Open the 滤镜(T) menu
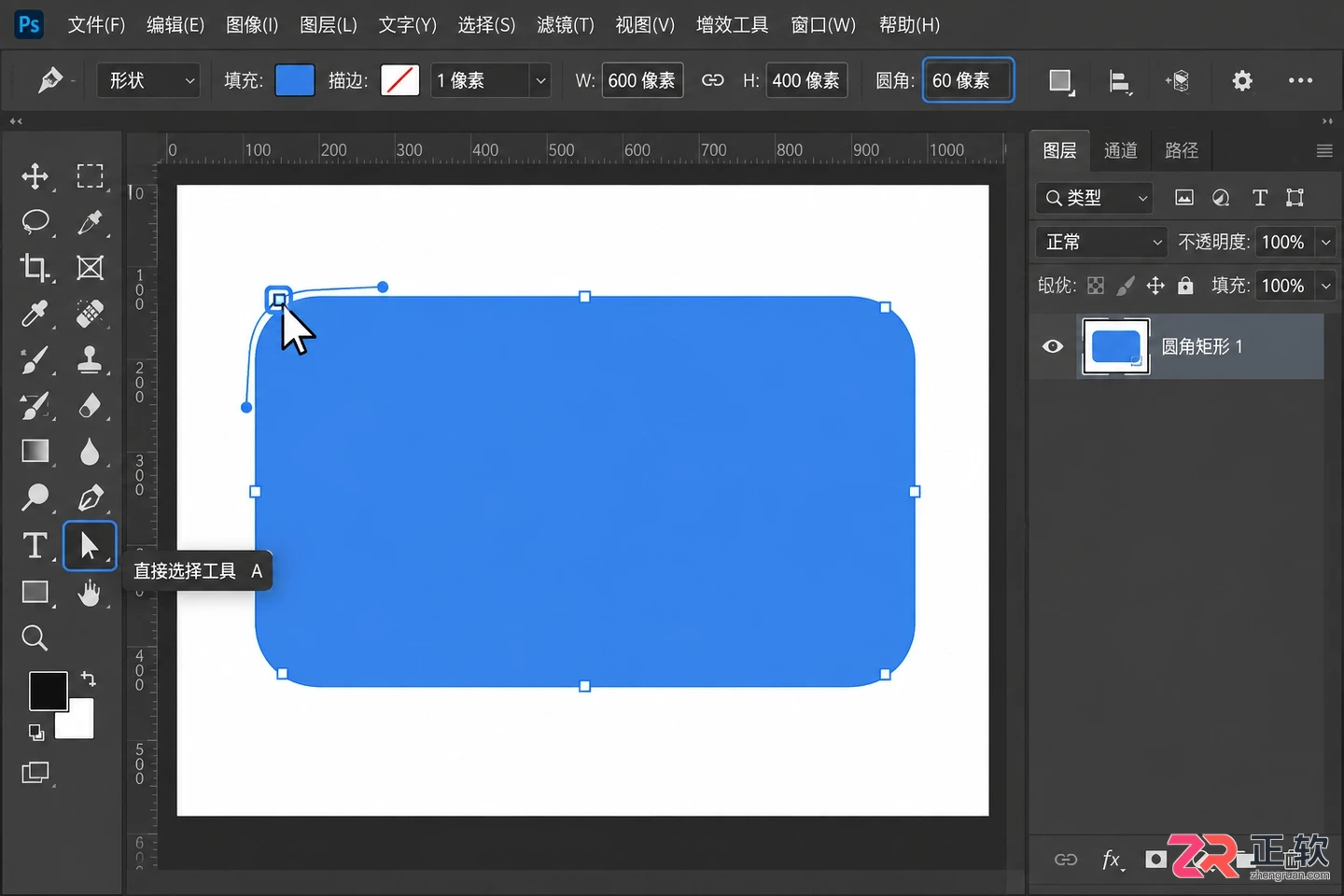The width and height of the screenshot is (1344, 896). click(x=566, y=25)
